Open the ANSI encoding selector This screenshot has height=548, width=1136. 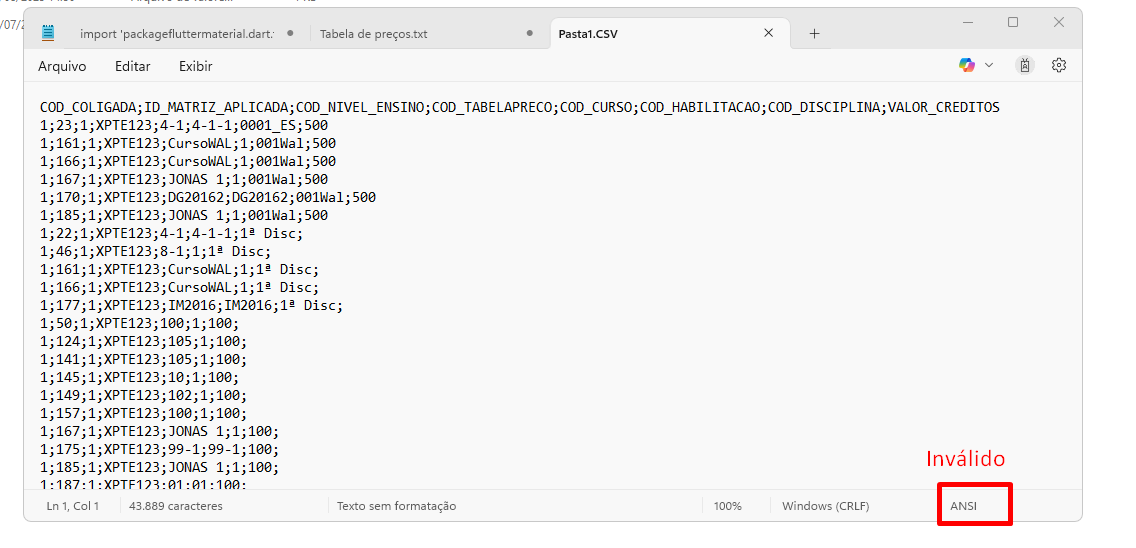click(964, 506)
